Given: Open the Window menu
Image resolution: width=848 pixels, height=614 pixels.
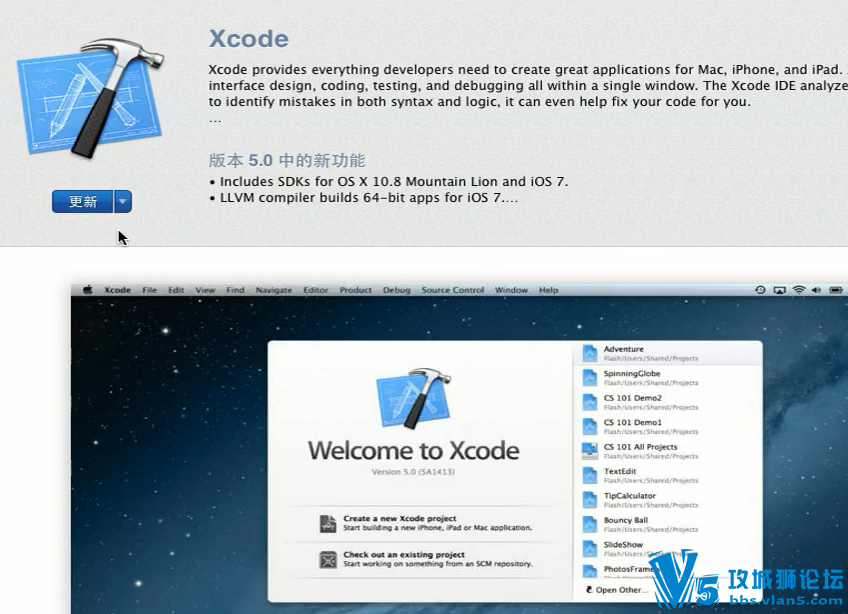Looking at the screenshot, I should click(x=511, y=290).
